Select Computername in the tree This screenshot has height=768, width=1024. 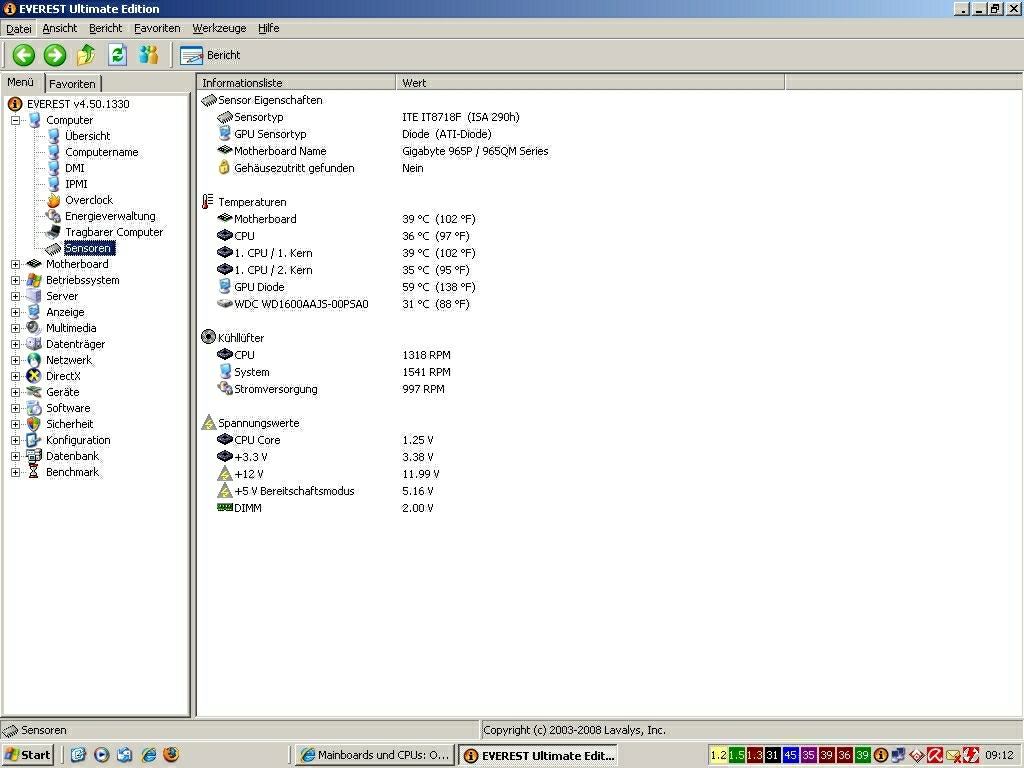click(101, 152)
